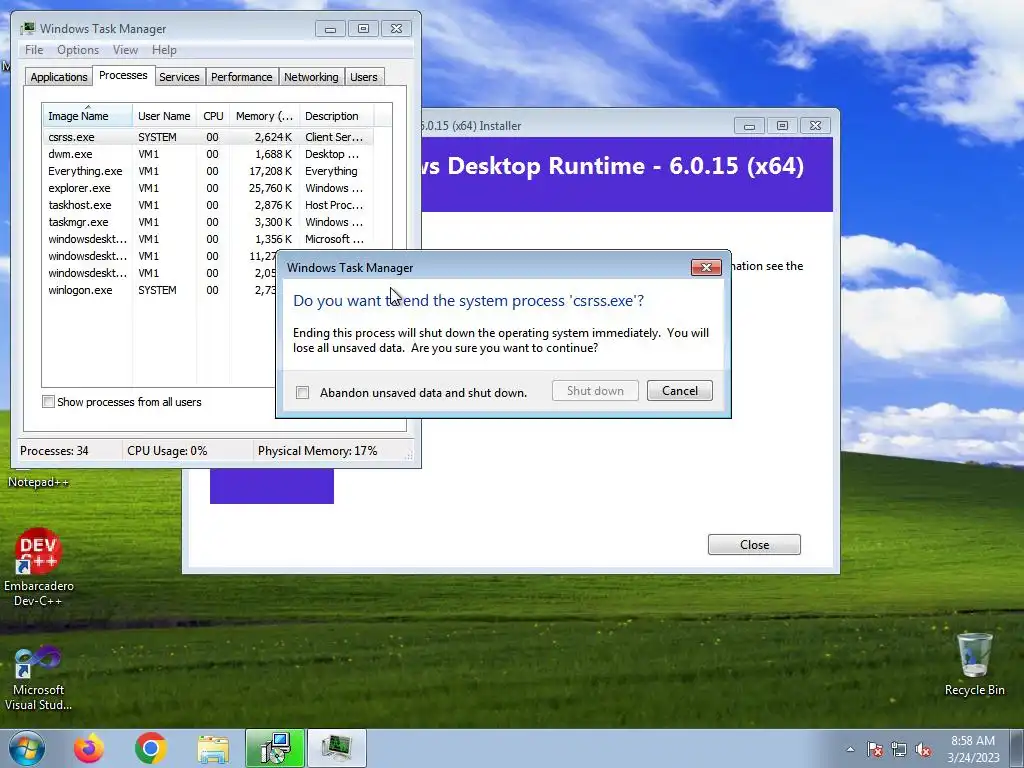Select the taskhost.exe process row
1024x768 pixels.
(208, 205)
